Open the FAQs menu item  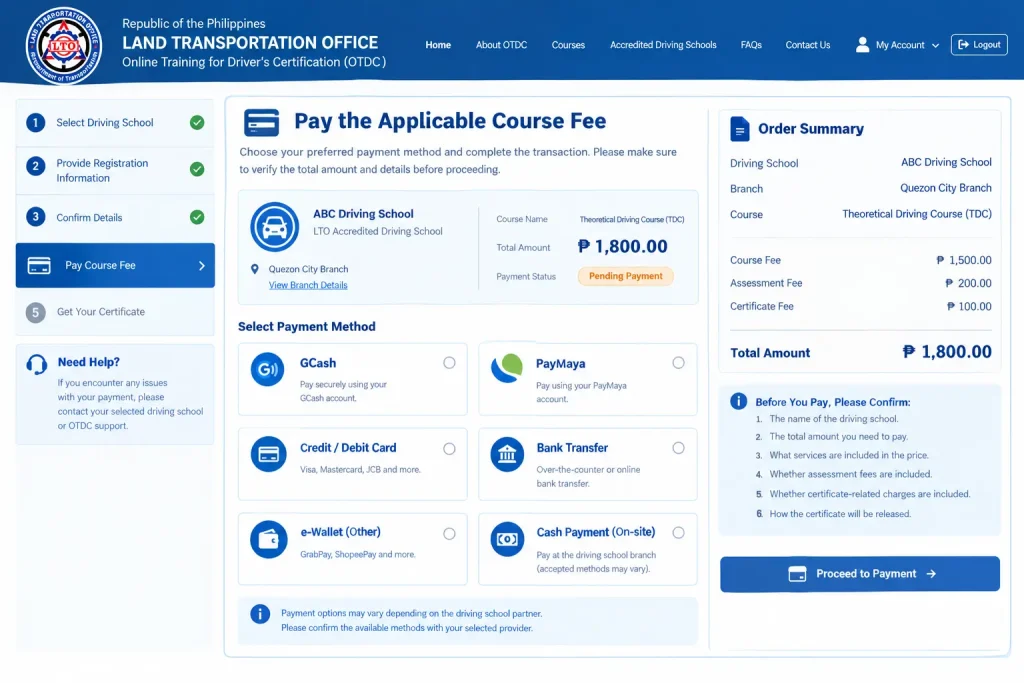coord(751,45)
